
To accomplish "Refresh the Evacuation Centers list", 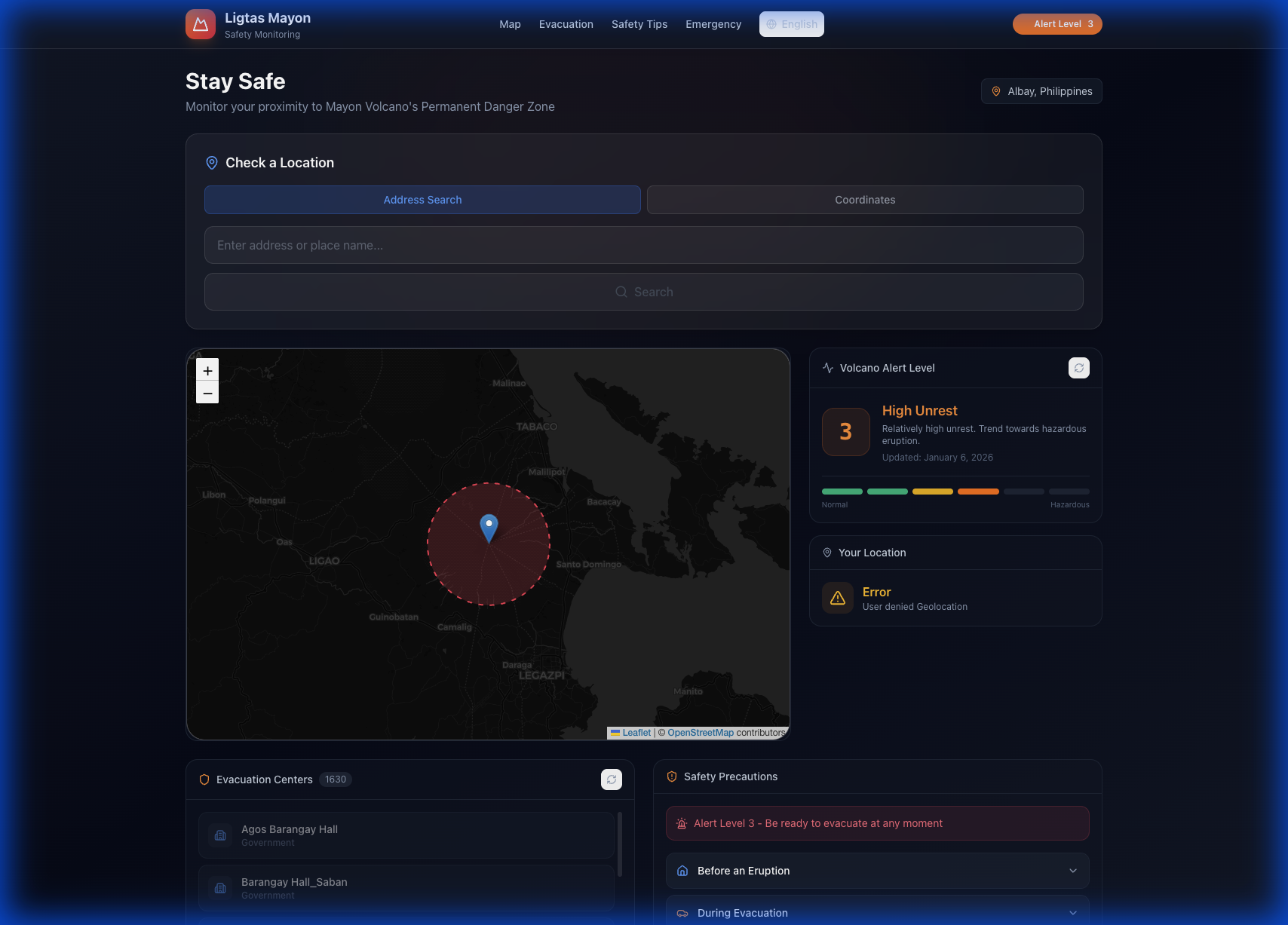I will [x=612, y=780].
